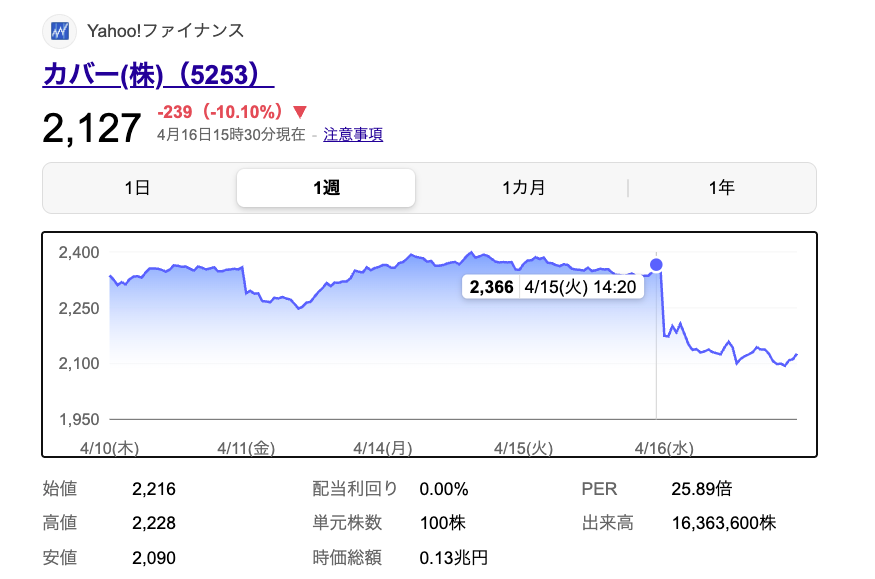Image resolution: width=875 pixels, height=579 pixels.
Task: Click the Yahoo!ファイナンス source name text
Action: pyautogui.click(x=166, y=31)
